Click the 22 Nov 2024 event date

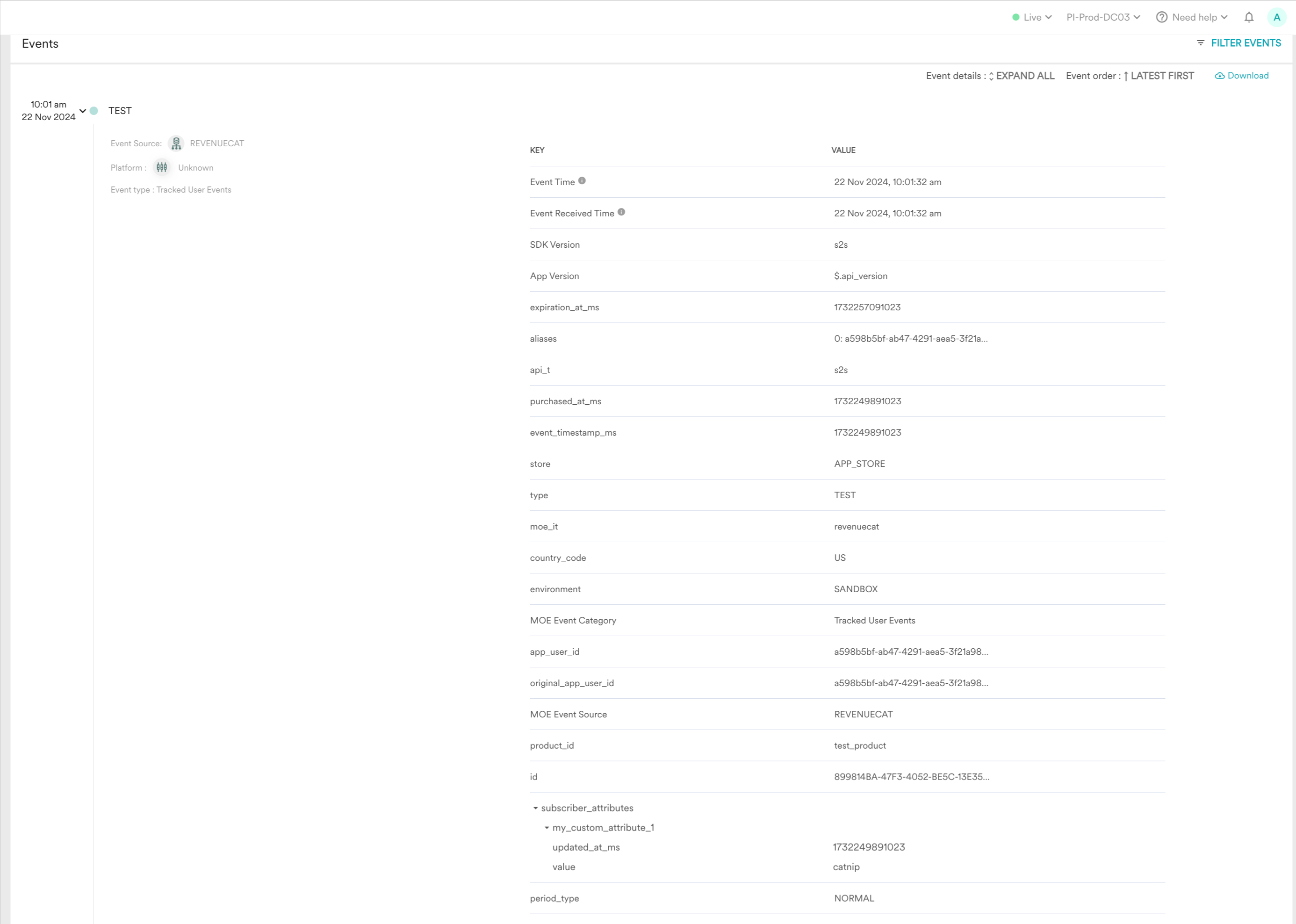coord(48,117)
